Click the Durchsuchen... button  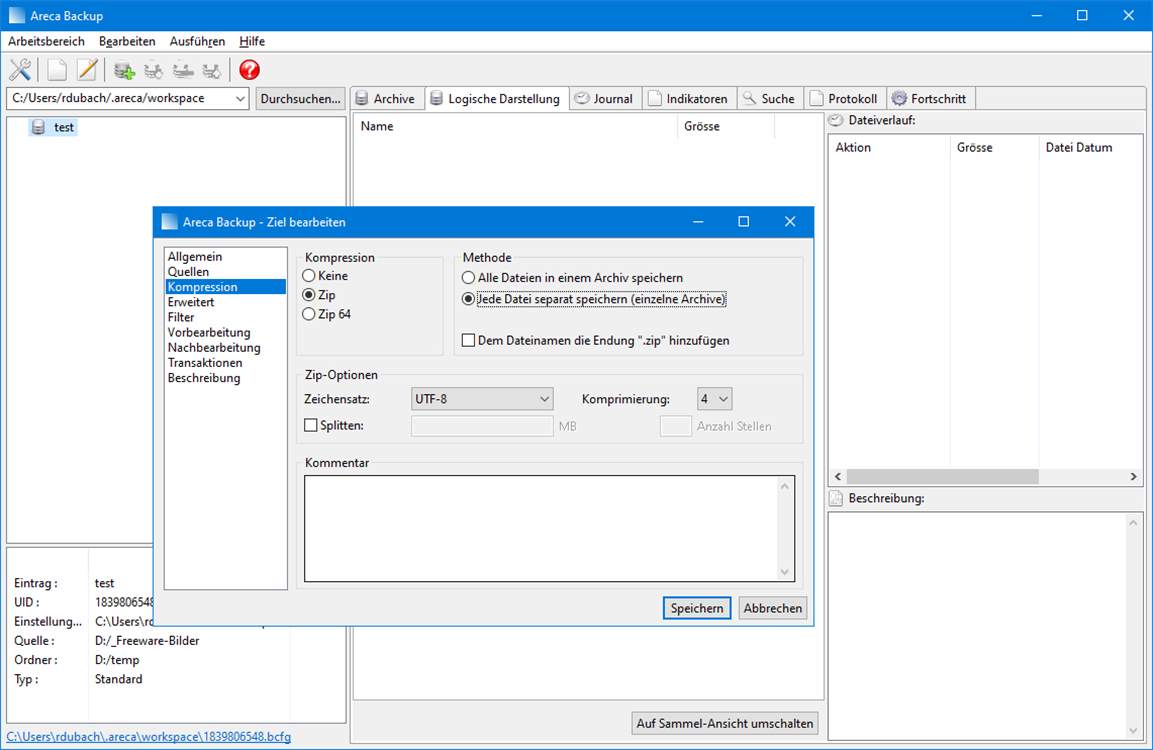[x=300, y=99]
